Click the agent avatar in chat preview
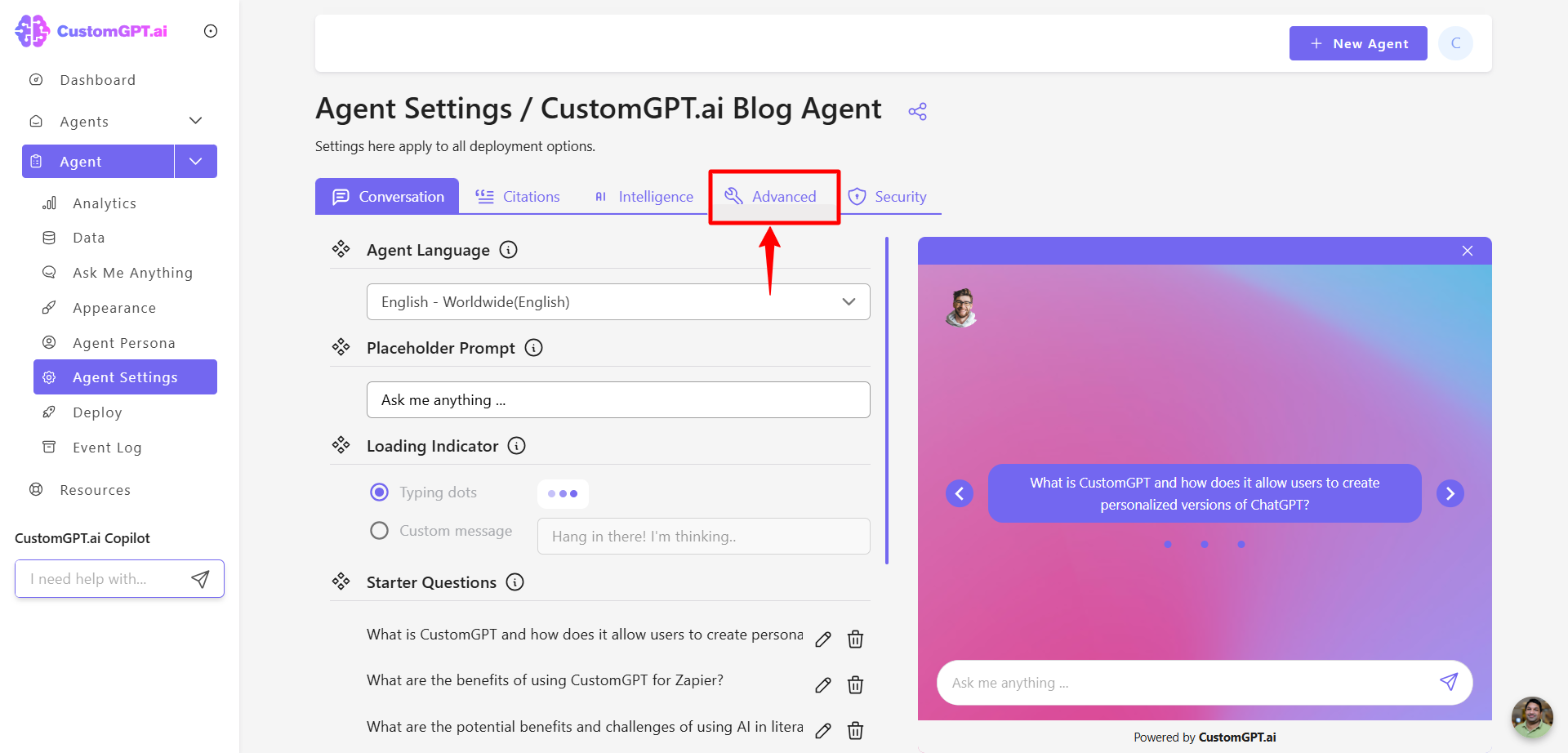The width and height of the screenshot is (1568, 753). tap(962, 308)
